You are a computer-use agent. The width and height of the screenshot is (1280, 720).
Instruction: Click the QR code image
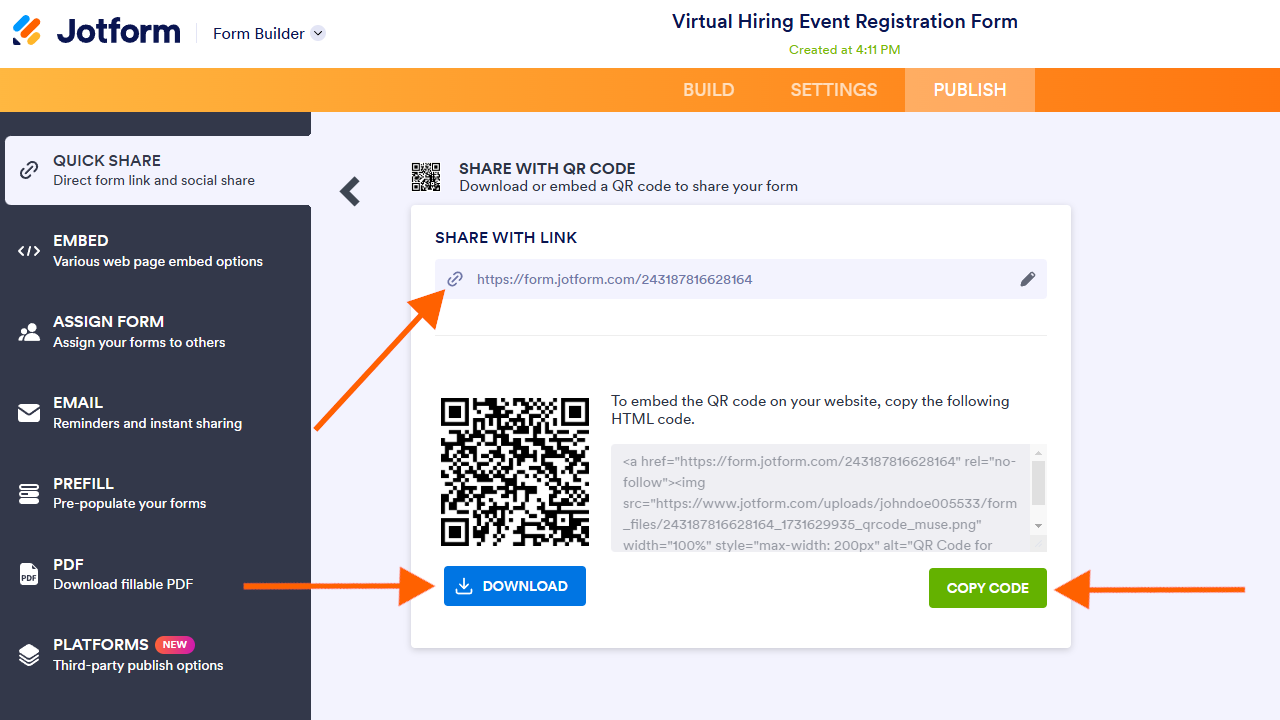coord(515,471)
